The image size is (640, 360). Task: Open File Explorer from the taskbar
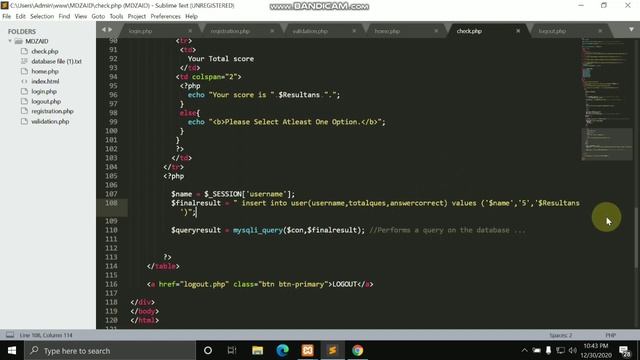[x=257, y=350]
